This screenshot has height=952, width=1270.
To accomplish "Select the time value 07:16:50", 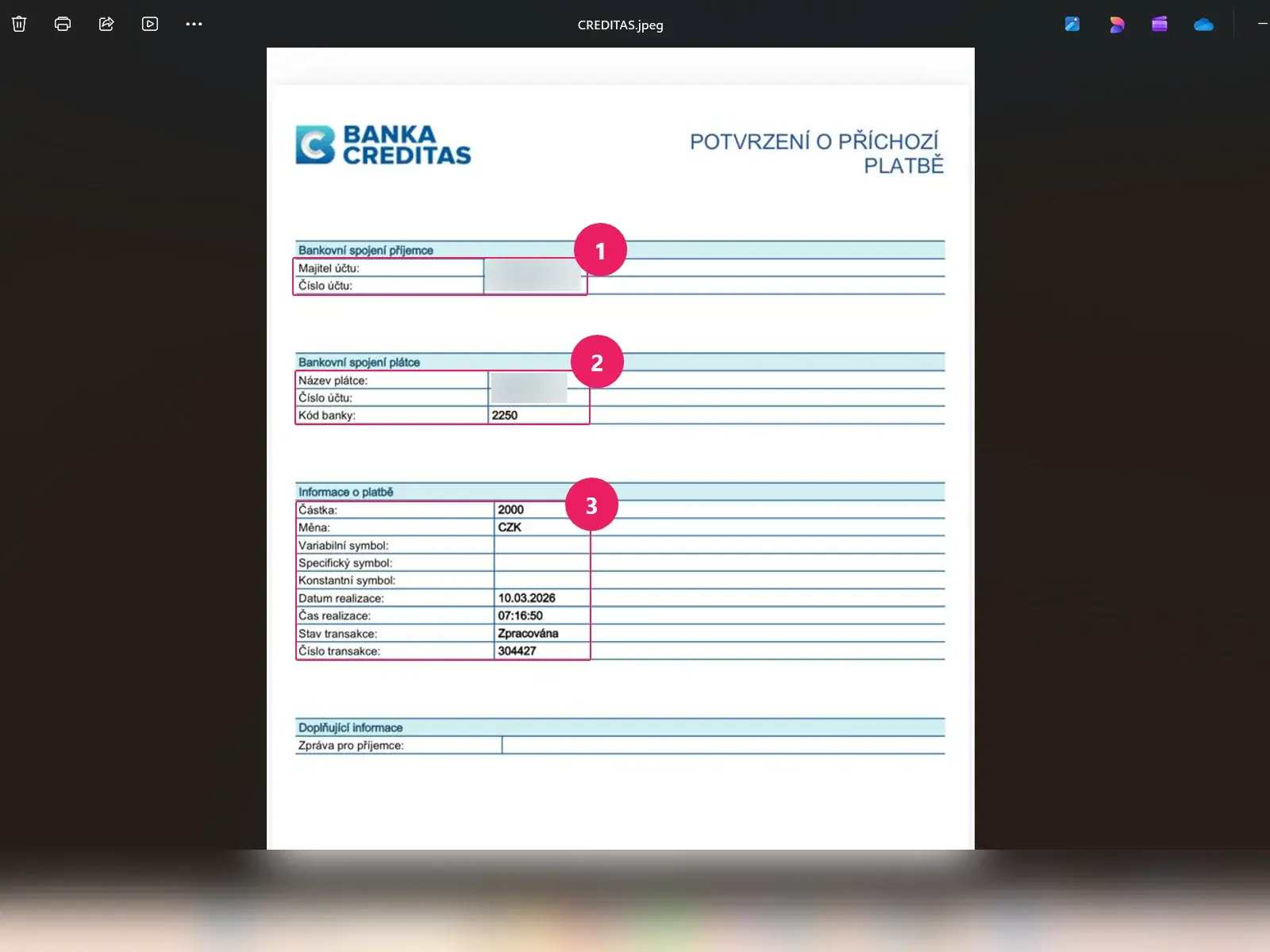I will pyautogui.click(x=520, y=615).
